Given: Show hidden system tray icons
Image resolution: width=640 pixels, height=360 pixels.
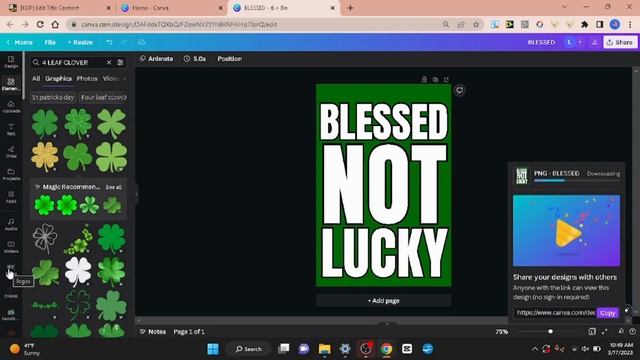Looking at the screenshot, I should pyautogui.click(x=535, y=349).
